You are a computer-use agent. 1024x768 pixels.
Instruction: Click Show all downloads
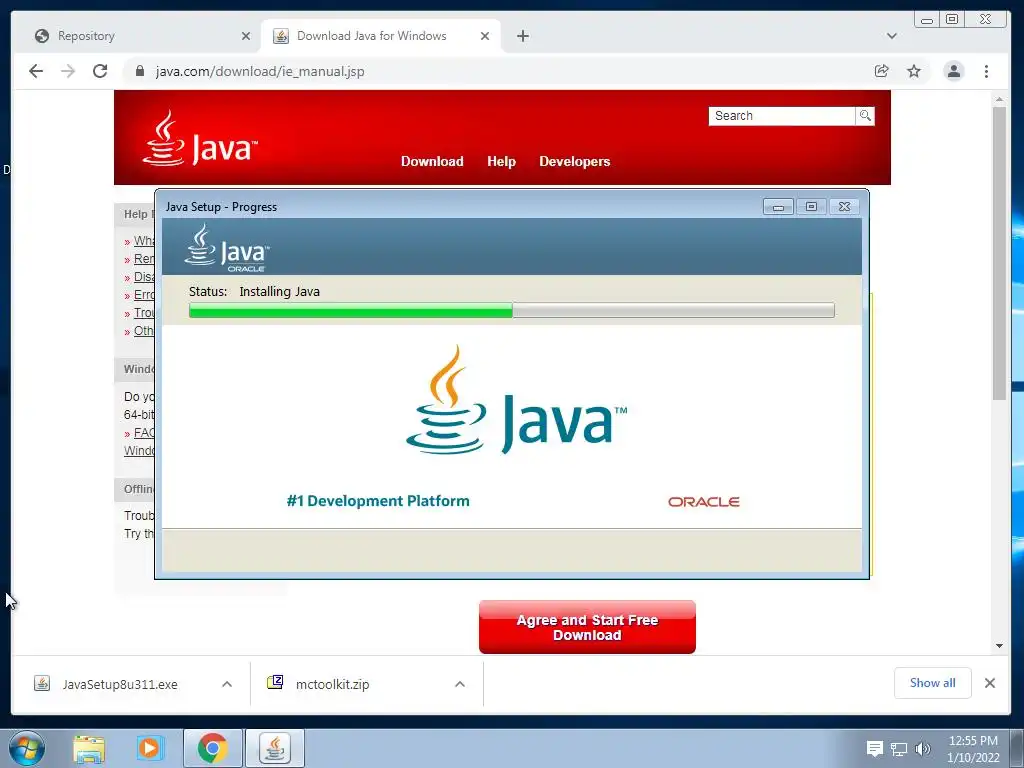(932, 682)
